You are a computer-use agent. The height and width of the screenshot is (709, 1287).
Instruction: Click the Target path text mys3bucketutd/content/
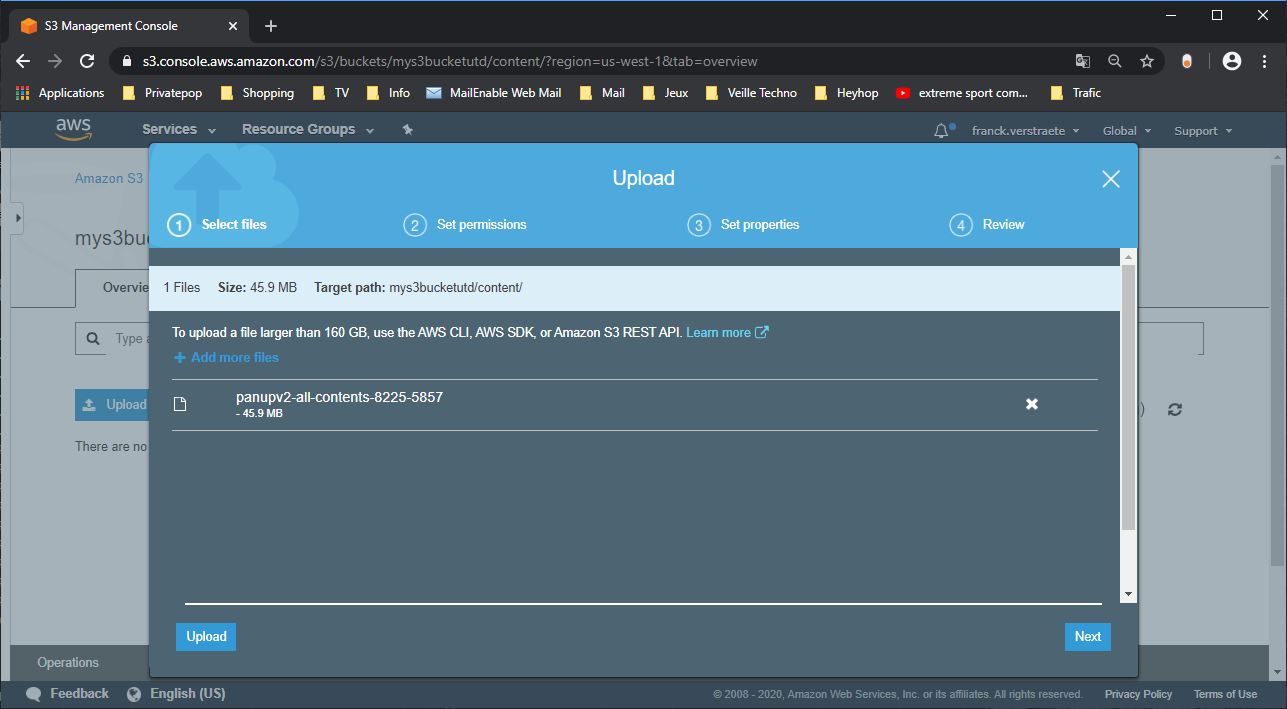[456, 288]
